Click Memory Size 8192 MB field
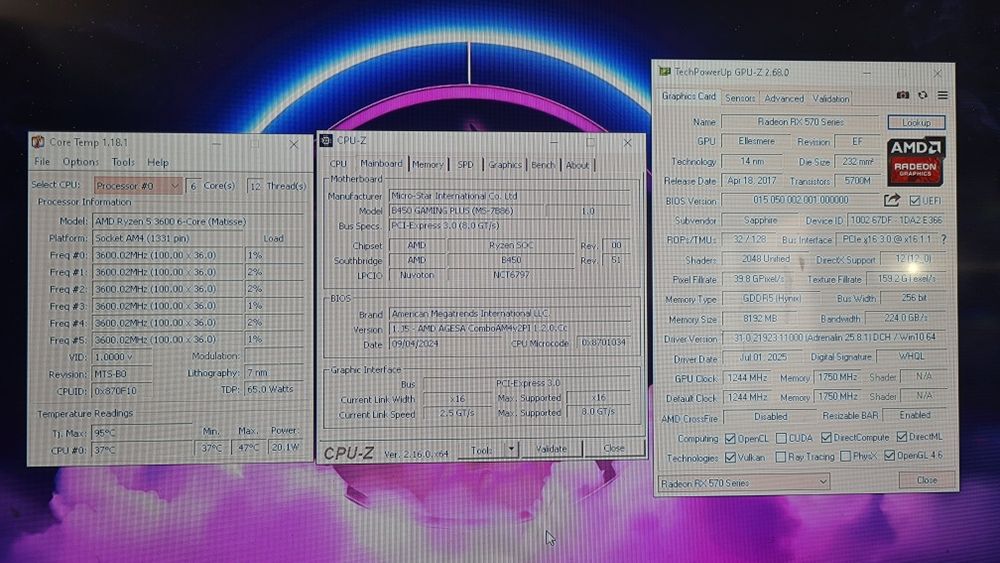 tap(760, 318)
